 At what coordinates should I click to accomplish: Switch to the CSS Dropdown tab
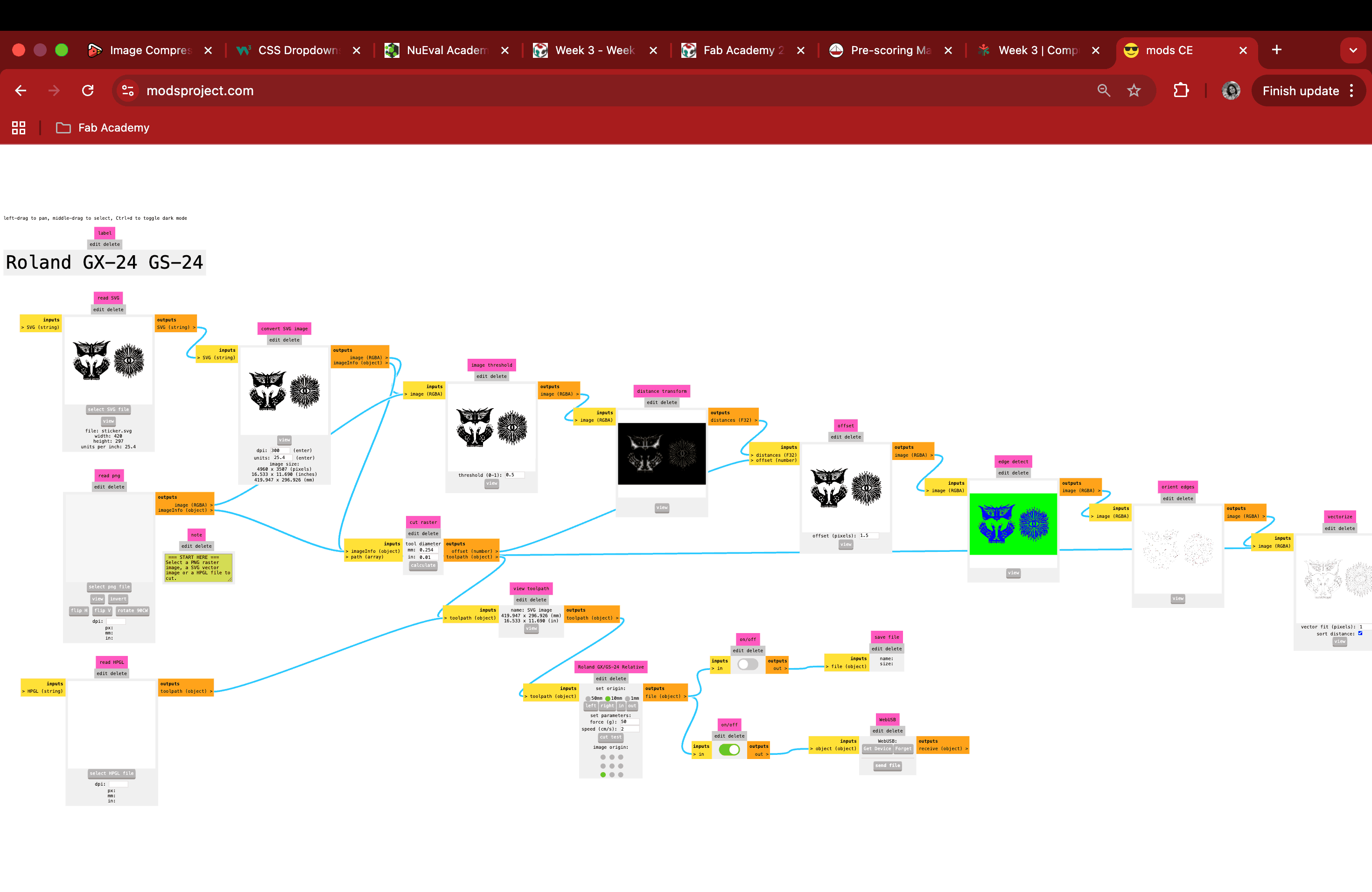[x=297, y=50]
